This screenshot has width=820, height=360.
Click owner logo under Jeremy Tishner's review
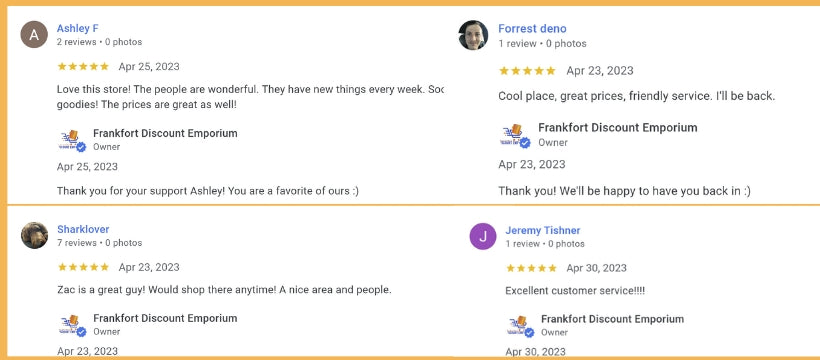click(x=521, y=326)
